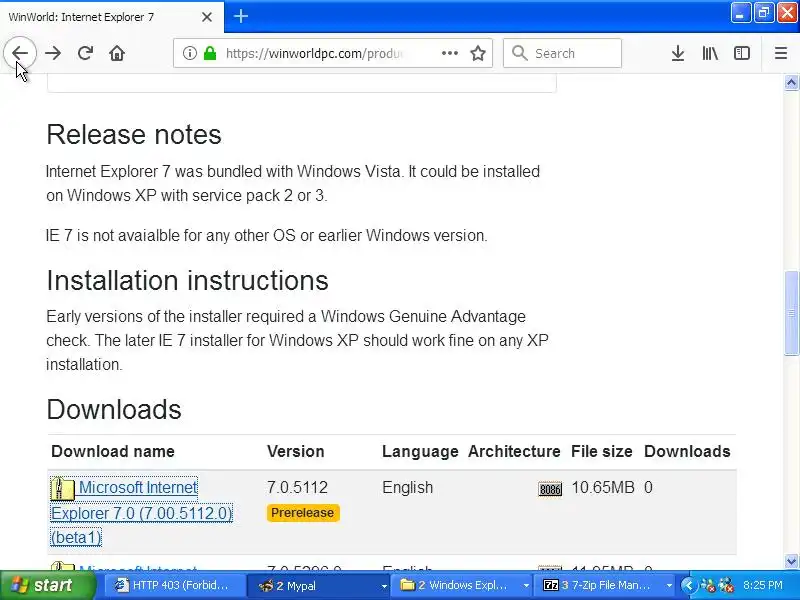
Task: Open the Mypal taskbar group
Action: (x=318, y=585)
